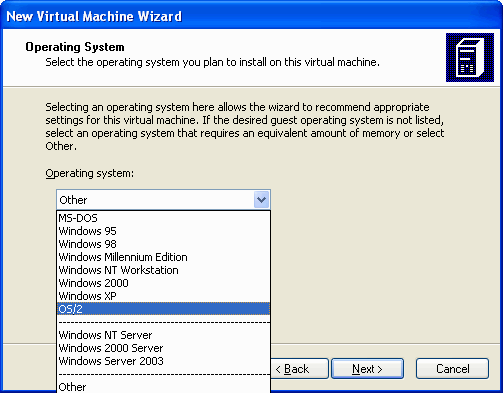
Task: Choose Windows NT Server from list
Action: [163, 335]
